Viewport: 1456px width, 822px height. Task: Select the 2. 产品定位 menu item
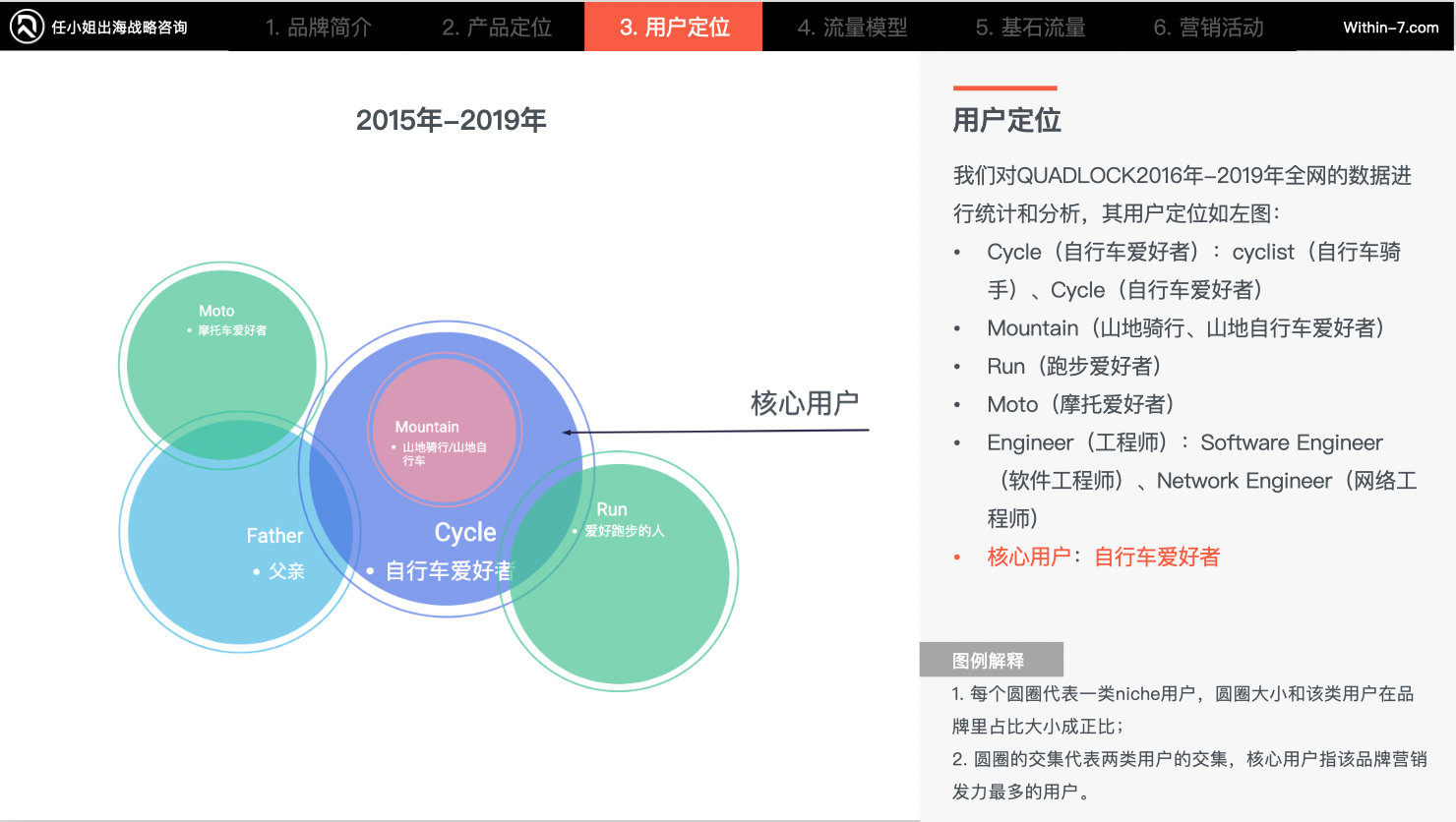[x=496, y=27]
